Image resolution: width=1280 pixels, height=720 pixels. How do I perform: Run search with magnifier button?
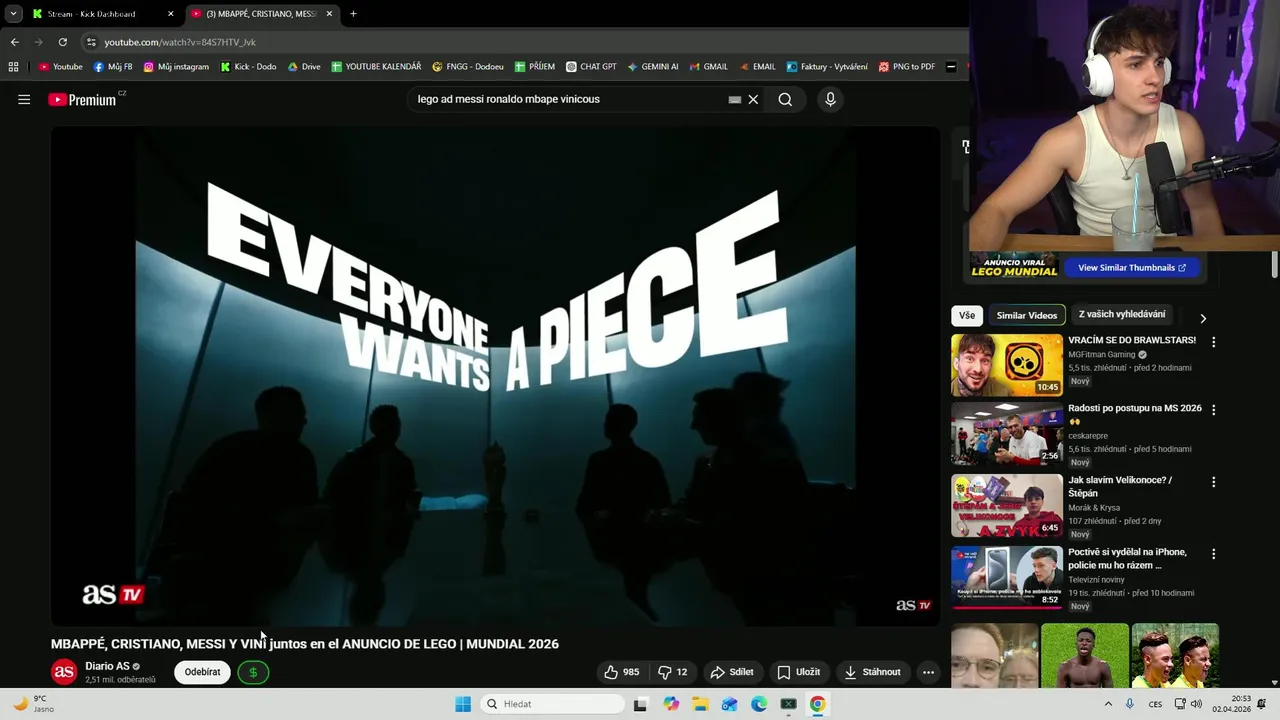(x=785, y=99)
